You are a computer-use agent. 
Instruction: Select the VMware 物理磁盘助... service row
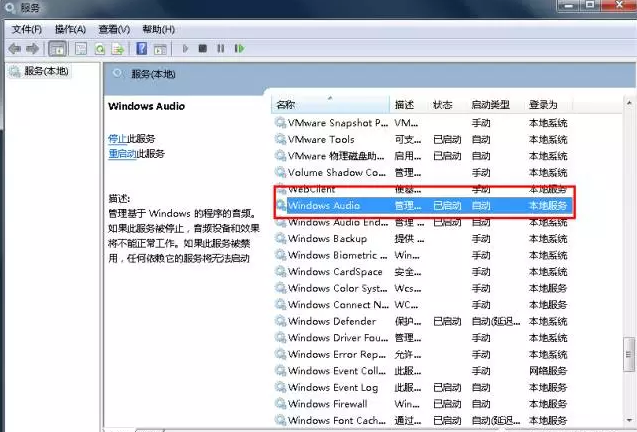point(424,156)
